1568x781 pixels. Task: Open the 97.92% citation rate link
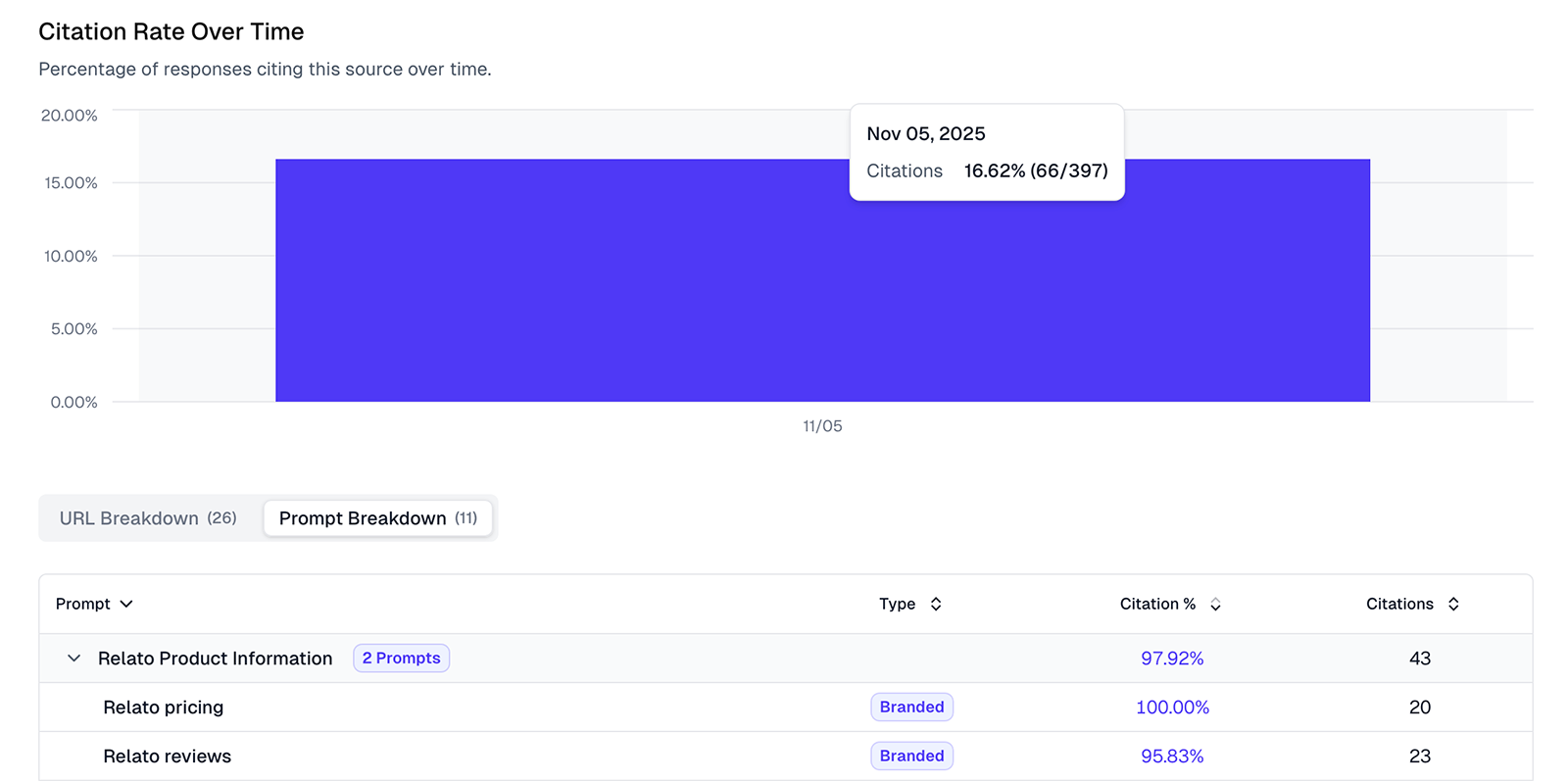point(1172,659)
